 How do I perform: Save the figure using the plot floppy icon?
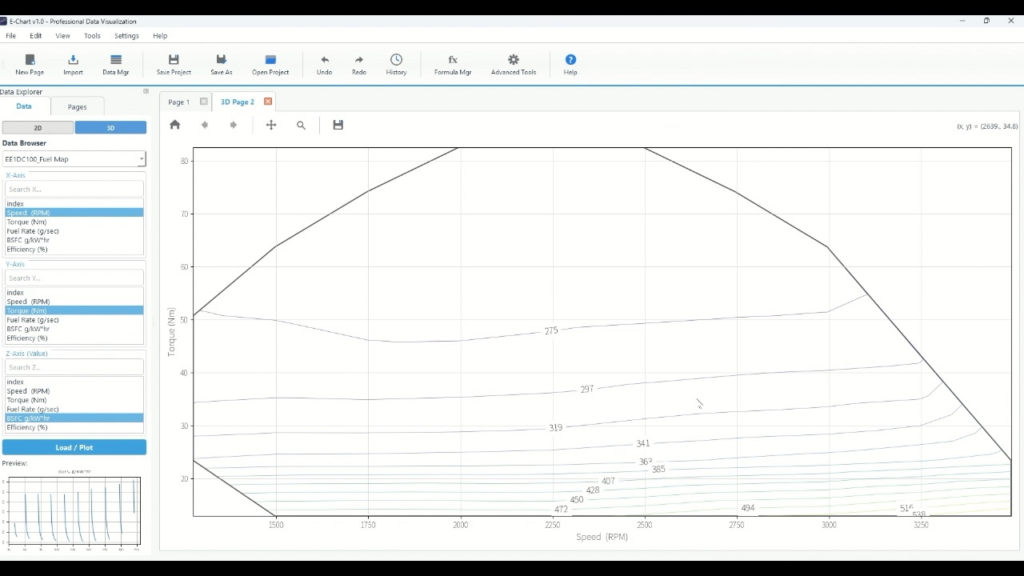[x=338, y=125]
